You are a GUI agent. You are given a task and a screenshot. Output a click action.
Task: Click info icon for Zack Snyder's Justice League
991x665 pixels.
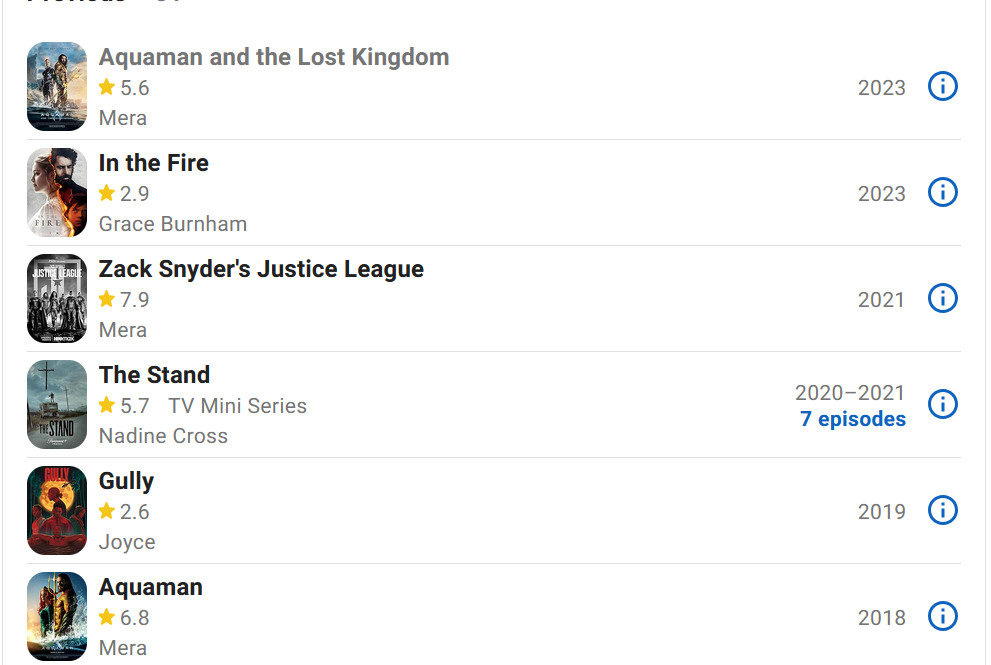[x=942, y=298]
